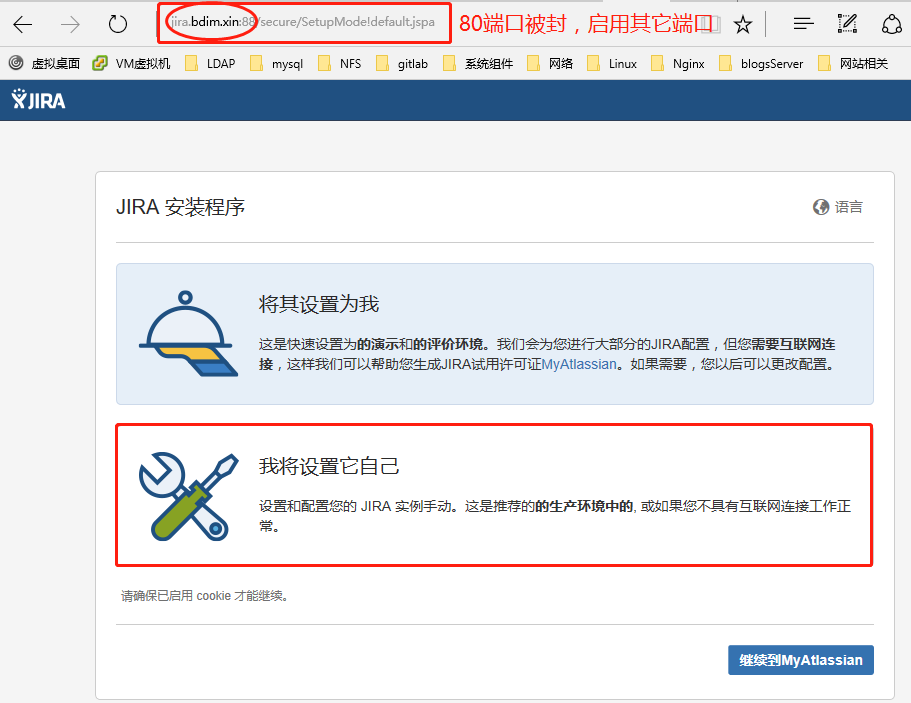Click the browser back arrow
The image size is (911, 703).
[22, 25]
